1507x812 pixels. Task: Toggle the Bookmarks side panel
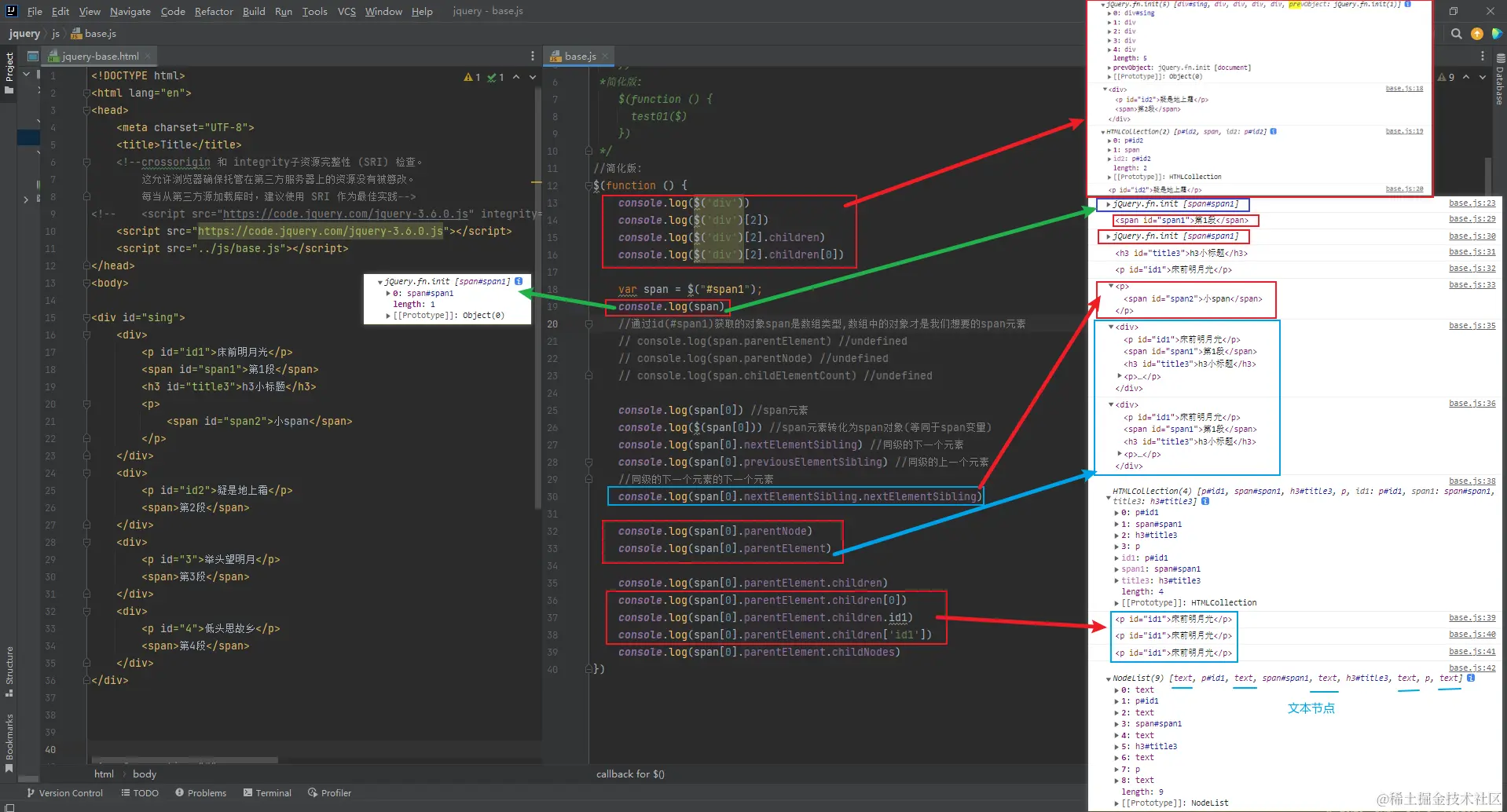[9, 744]
